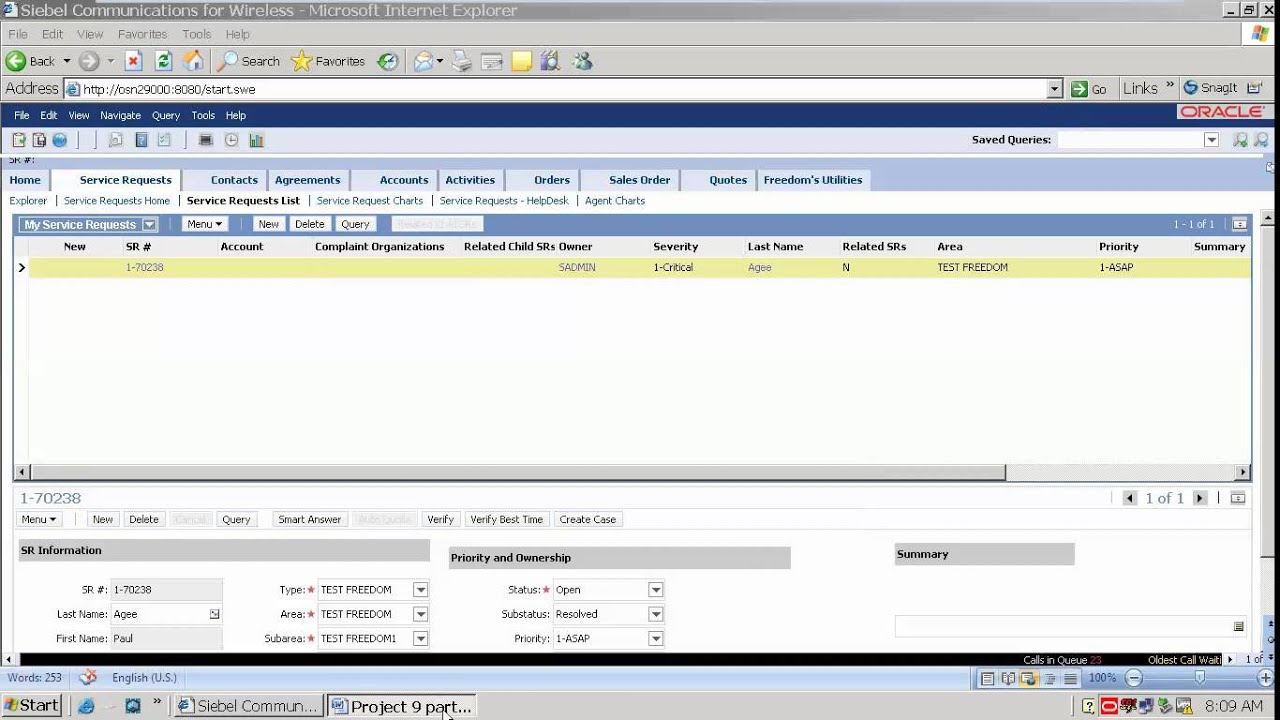Click Word Web Layout view icon in status bar
1280x720 pixels.
coord(1028,678)
